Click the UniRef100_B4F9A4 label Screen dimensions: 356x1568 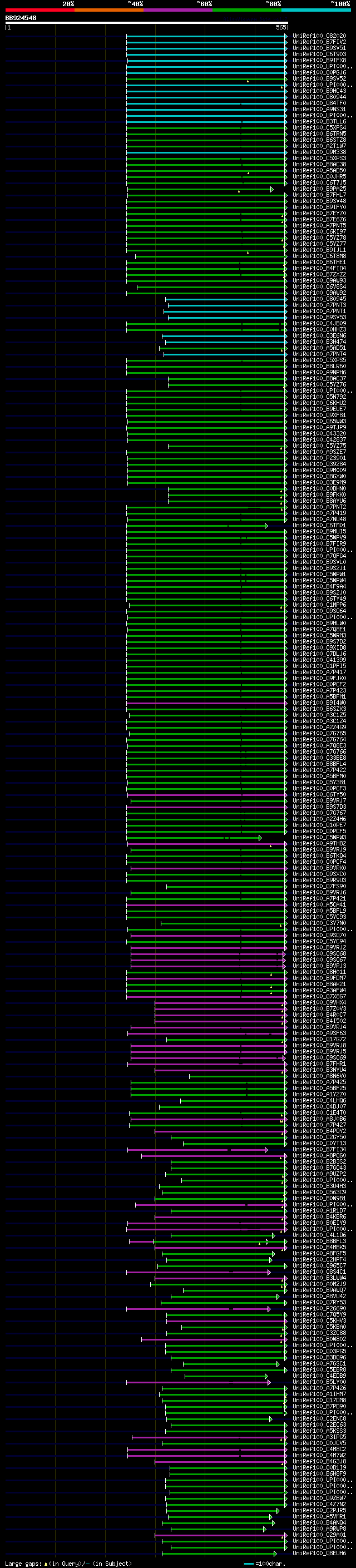(x=319, y=587)
